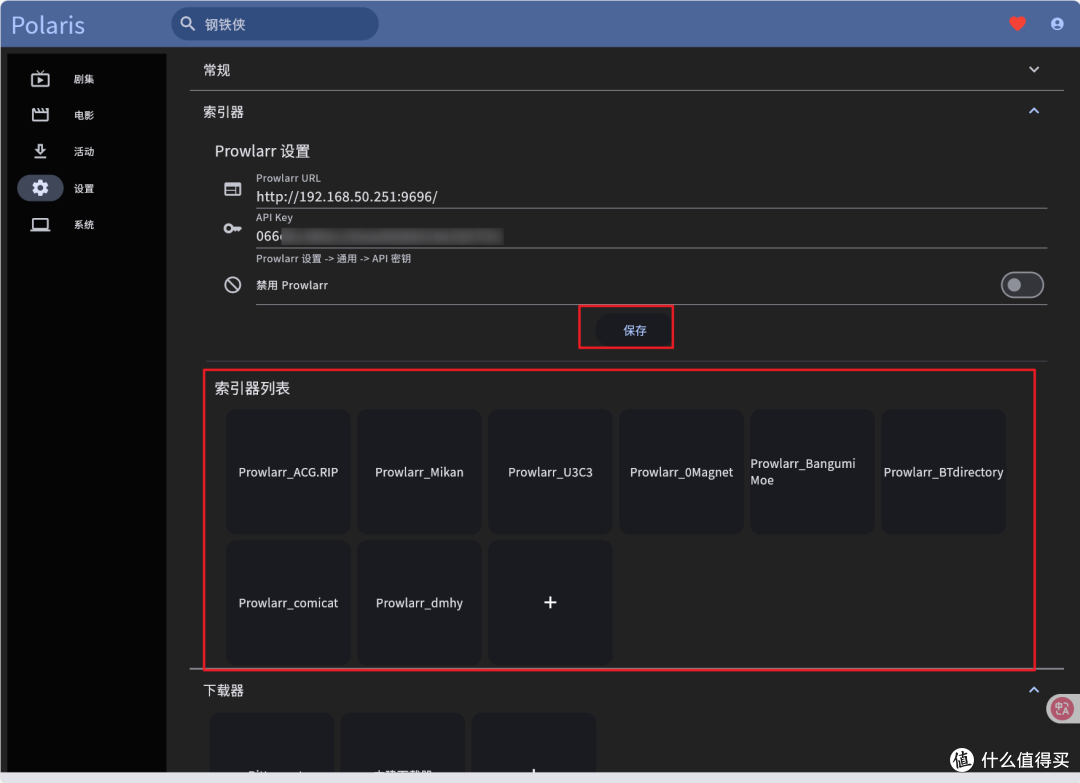
Task: Click the 禁用 Prowlarr label text
Action: tap(292, 285)
